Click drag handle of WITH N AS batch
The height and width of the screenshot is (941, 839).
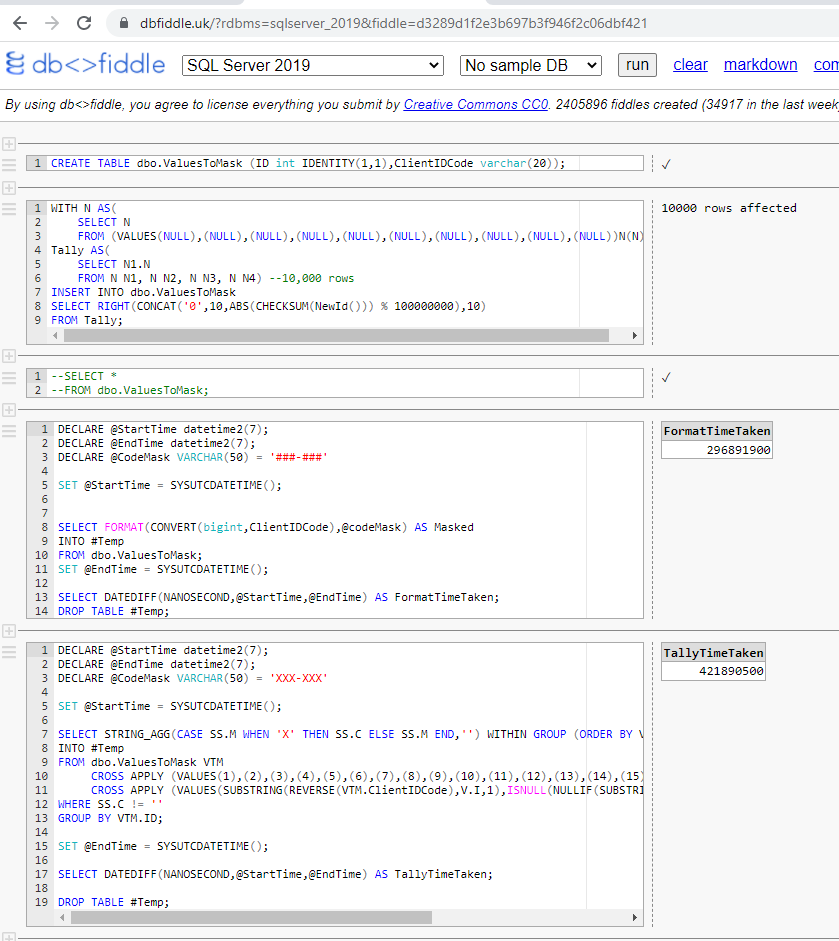pos(8,209)
